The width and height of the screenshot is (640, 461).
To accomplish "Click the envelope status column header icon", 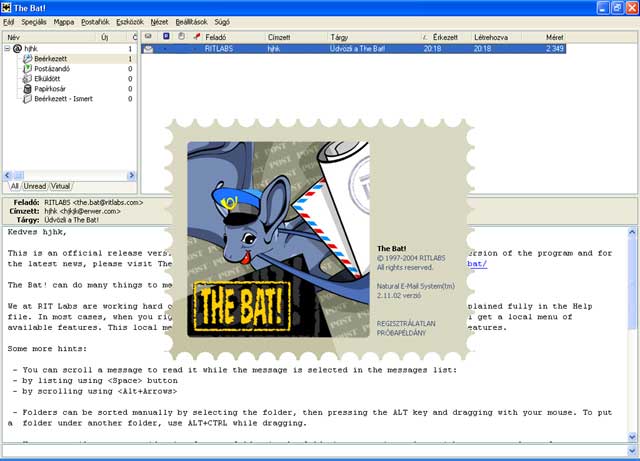I will point(148,37).
